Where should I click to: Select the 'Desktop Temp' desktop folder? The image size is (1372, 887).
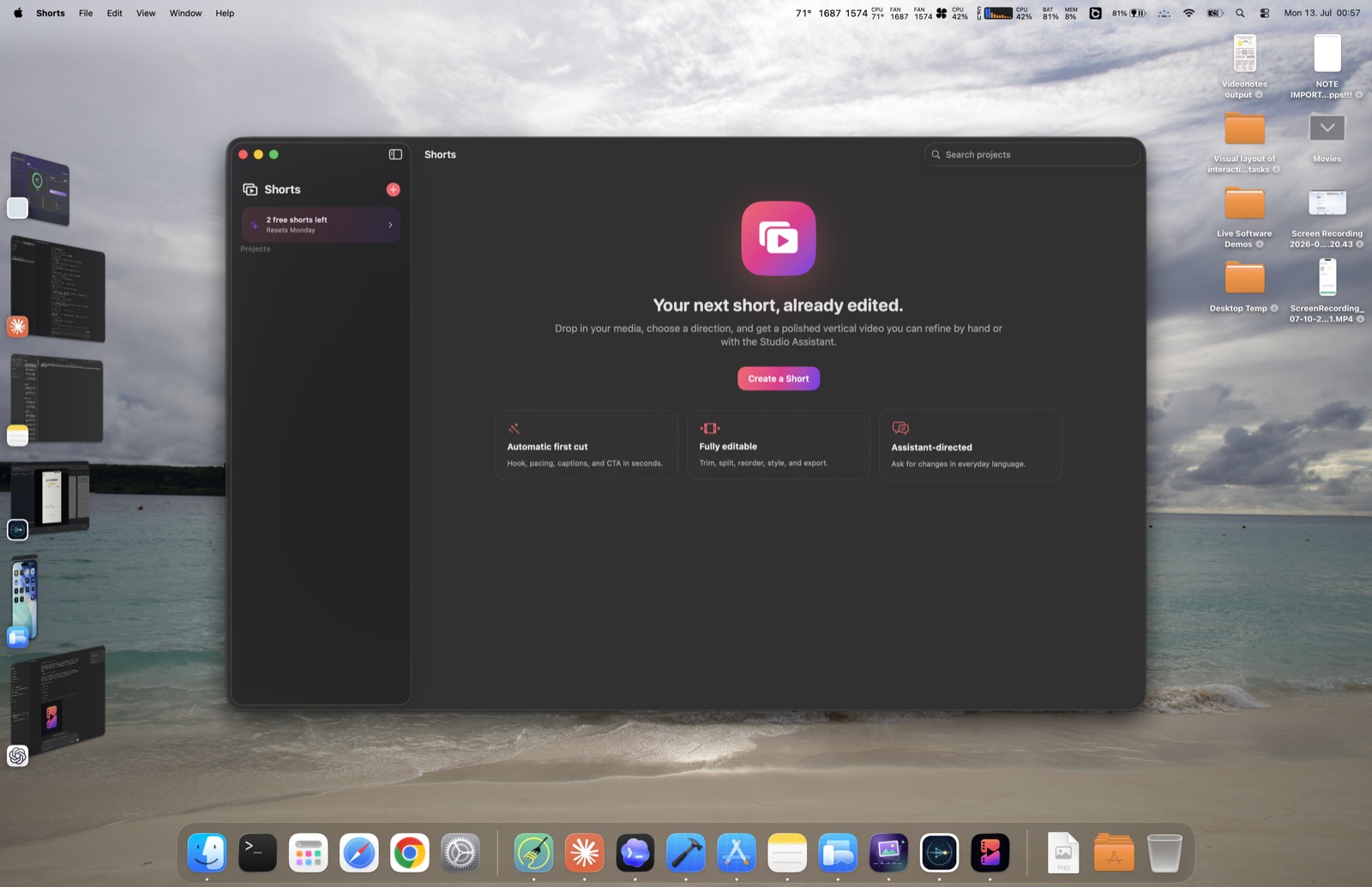[1244, 288]
